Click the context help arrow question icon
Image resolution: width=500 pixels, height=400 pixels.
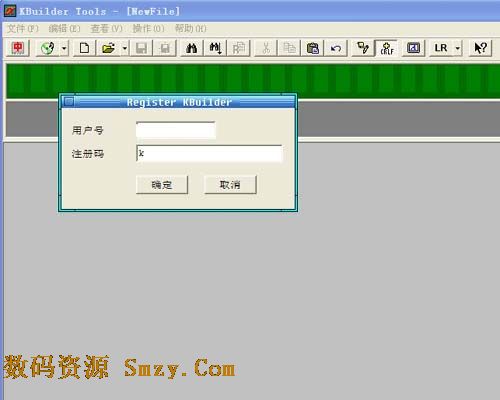480,48
